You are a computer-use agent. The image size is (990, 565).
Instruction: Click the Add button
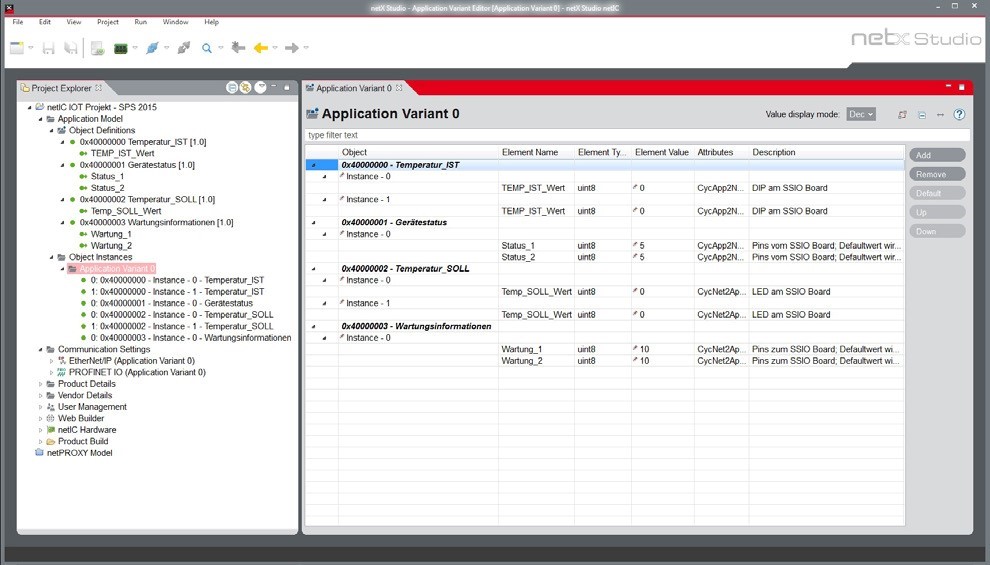(937, 155)
